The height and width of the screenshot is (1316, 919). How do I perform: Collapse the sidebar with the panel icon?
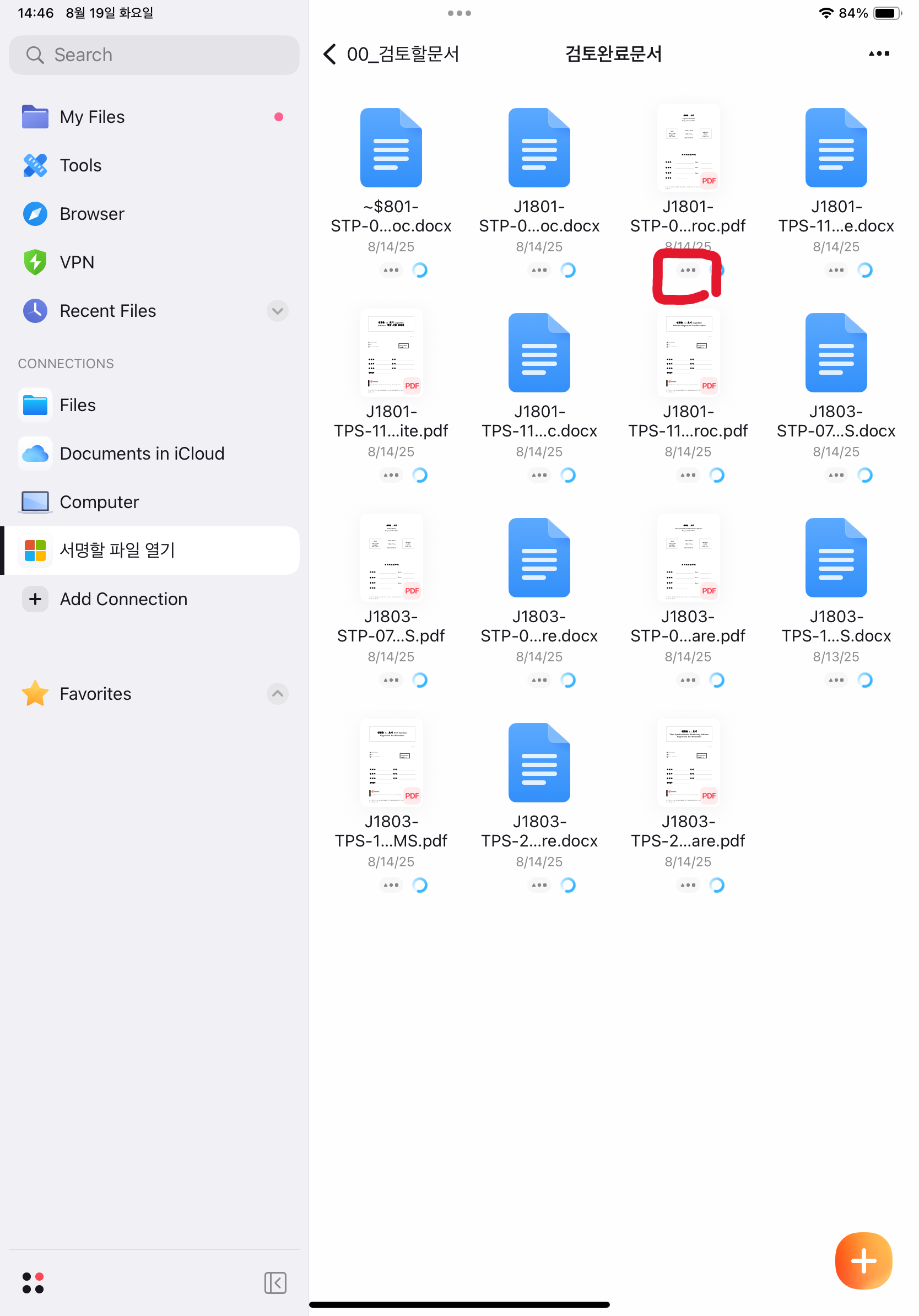tap(275, 1283)
